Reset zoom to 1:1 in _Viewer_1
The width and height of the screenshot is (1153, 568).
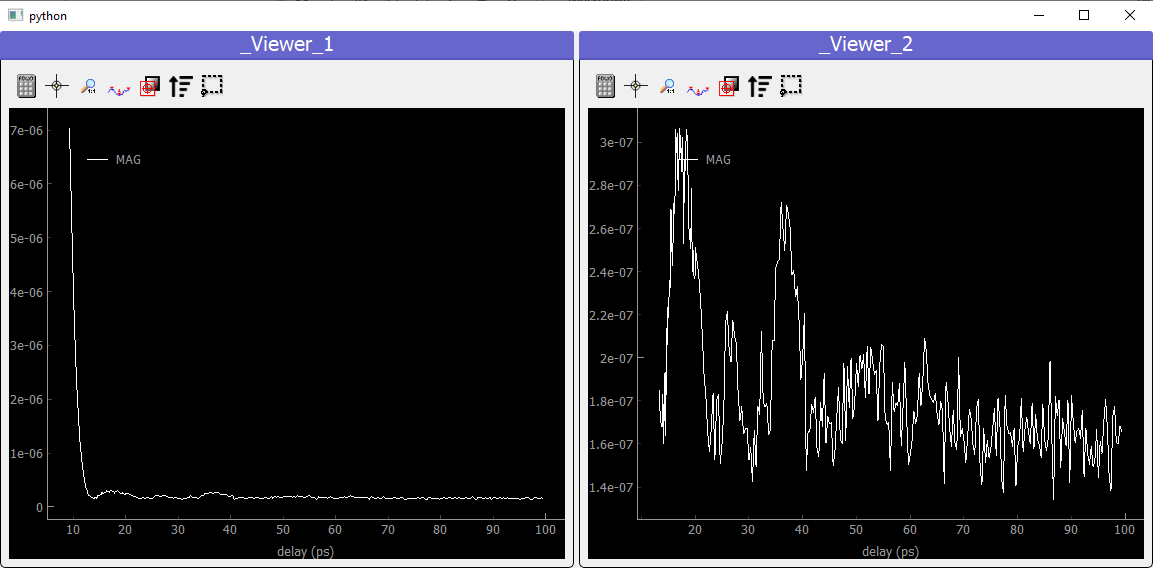pyautogui.click(x=88, y=86)
